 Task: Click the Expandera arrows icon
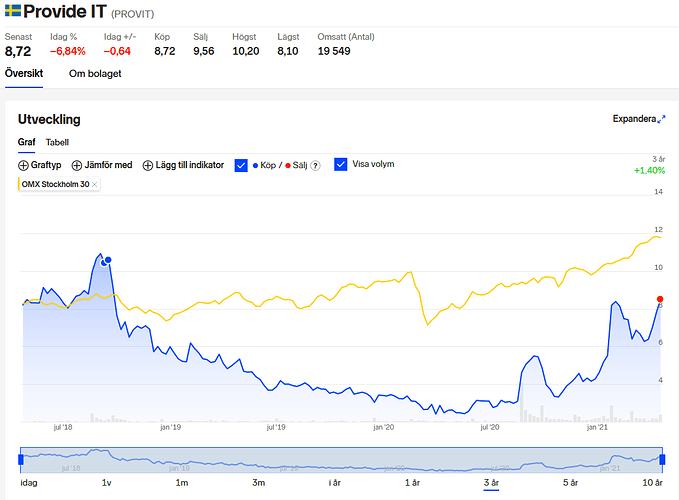pos(661,119)
